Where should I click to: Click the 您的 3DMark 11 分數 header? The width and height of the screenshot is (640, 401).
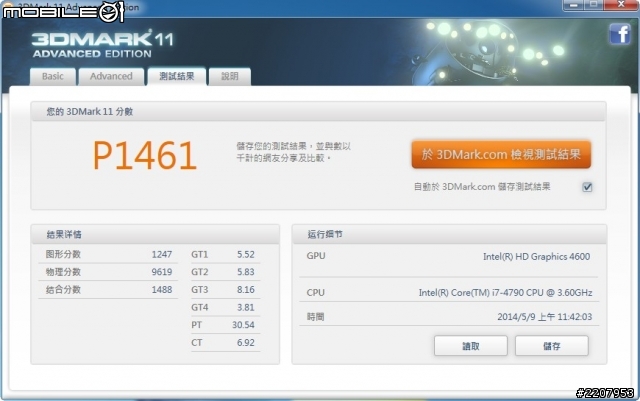coord(318,111)
